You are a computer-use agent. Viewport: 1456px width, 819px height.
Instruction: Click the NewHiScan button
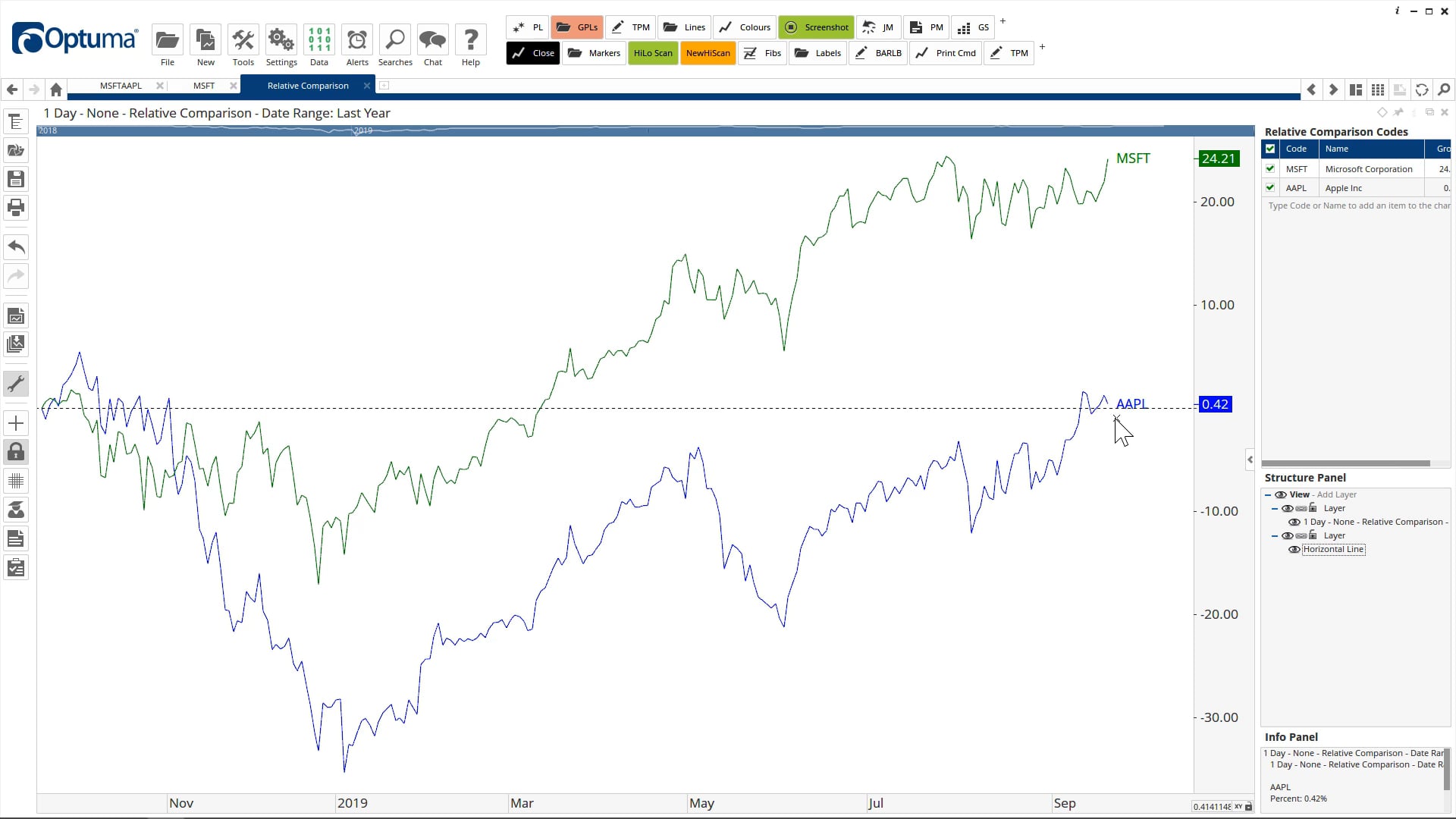[708, 53]
